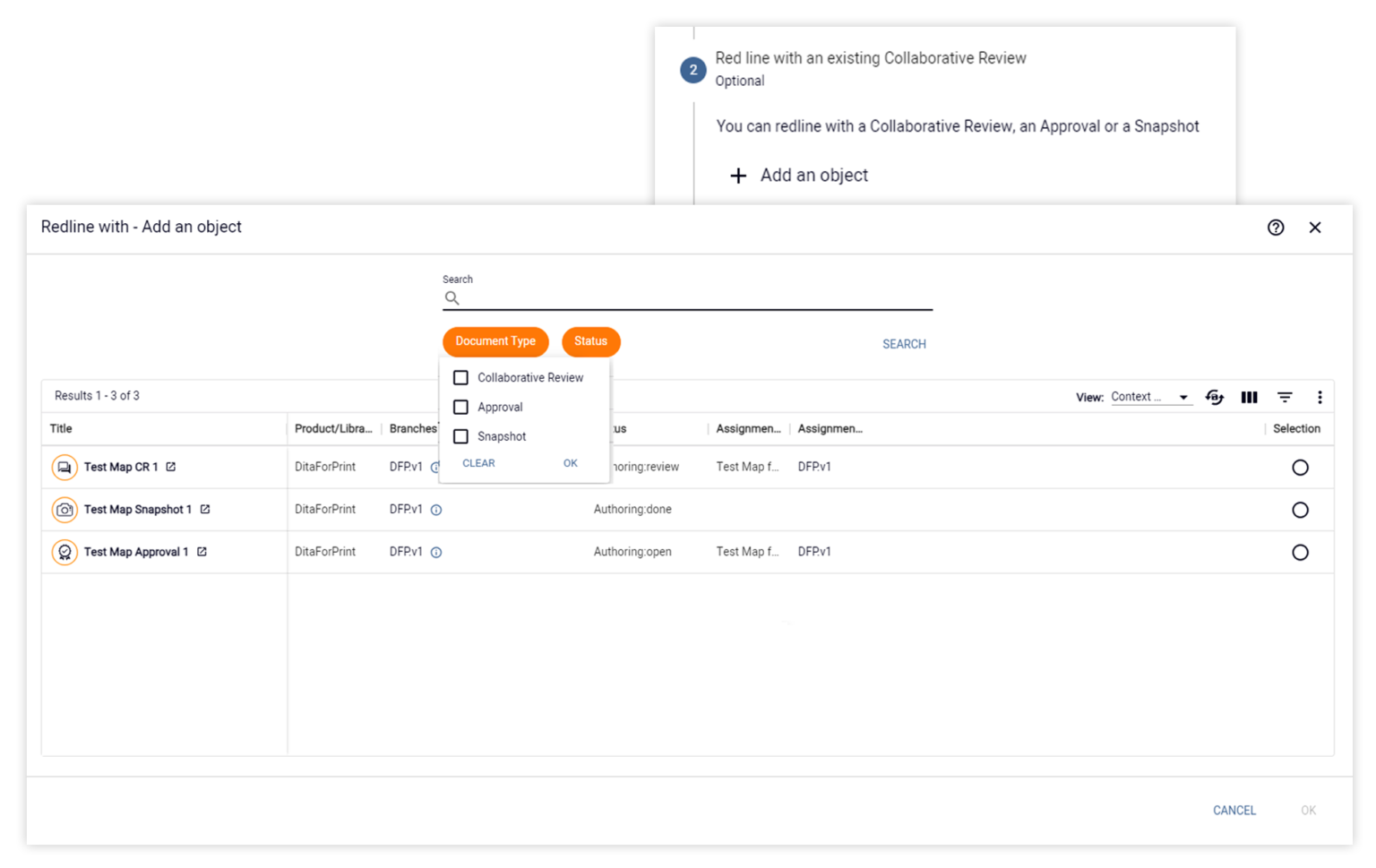This screenshot has height=868, width=1376.
Task: Check the Snapshot filter box
Action: point(460,437)
